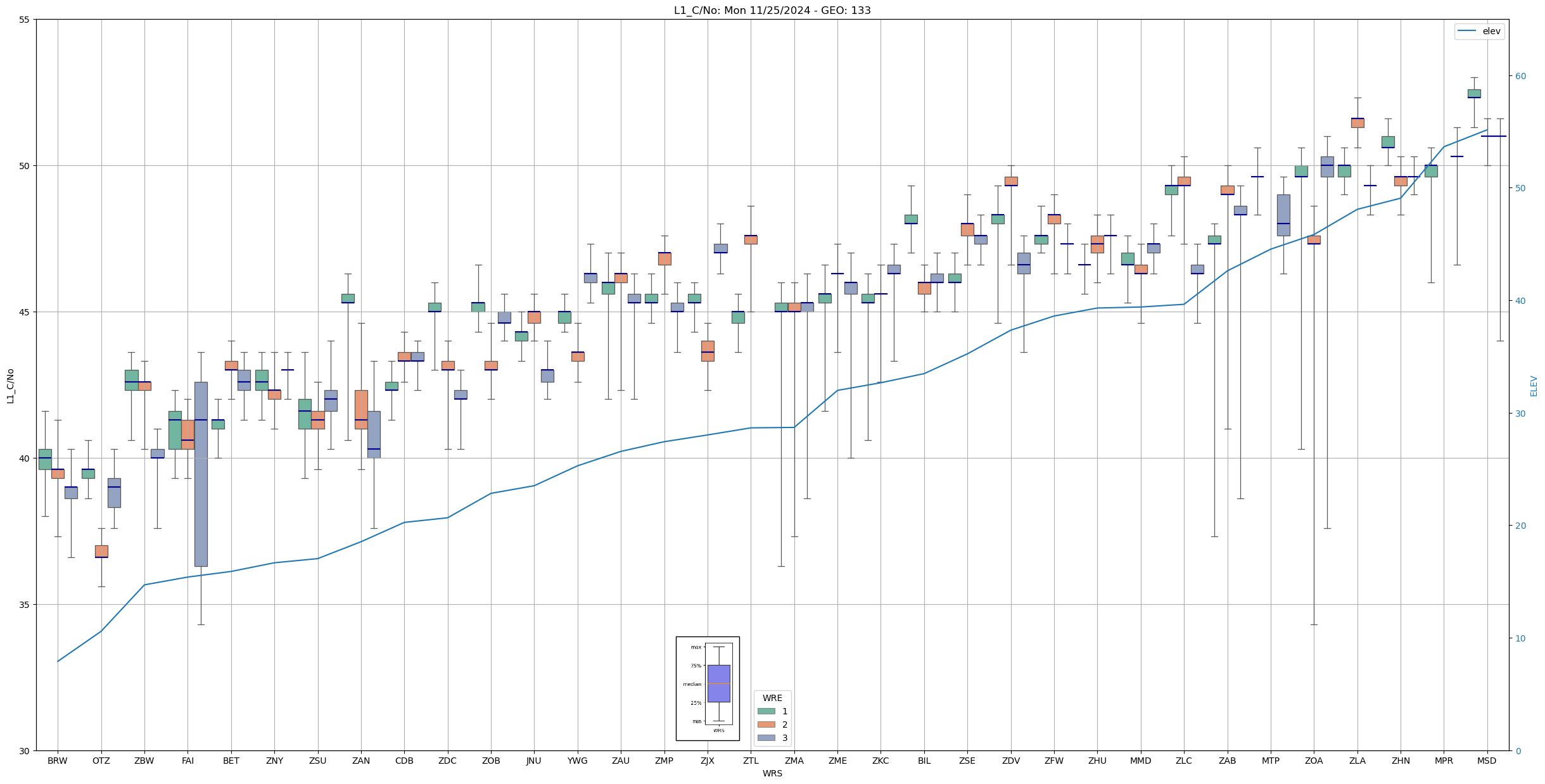The width and height of the screenshot is (1545, 784).
Task: Click the ZOA x-axis station label
Action: pos(1314,761)
